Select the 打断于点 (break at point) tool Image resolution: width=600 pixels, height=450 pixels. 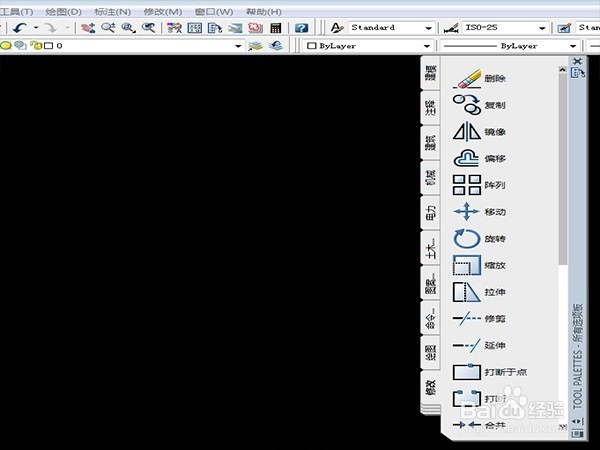490,372
